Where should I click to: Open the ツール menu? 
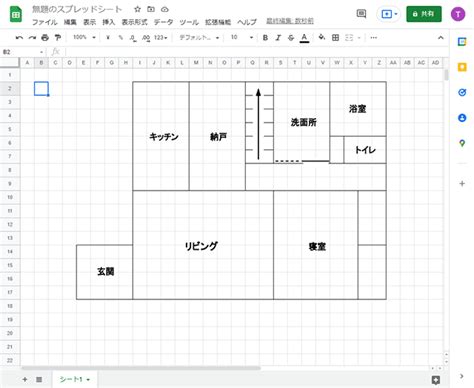189,22
